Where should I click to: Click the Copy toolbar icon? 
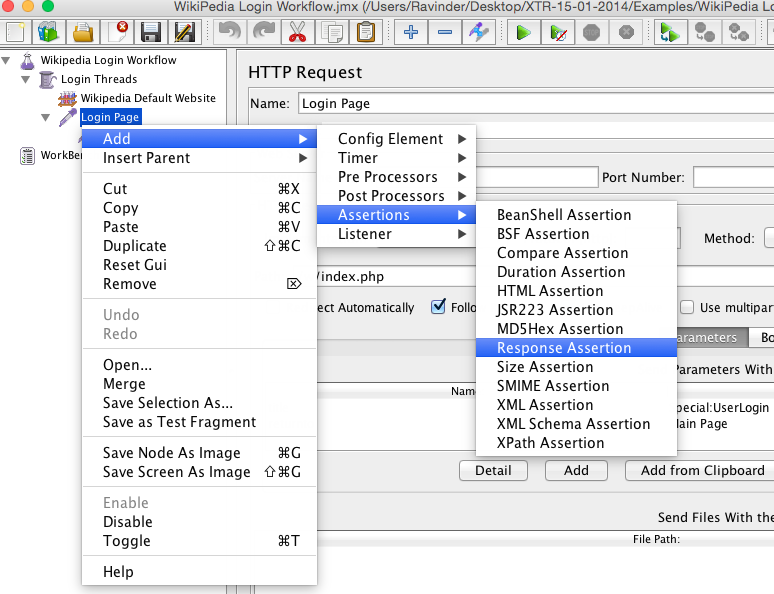pyautogui.click(x=332, y=32)
